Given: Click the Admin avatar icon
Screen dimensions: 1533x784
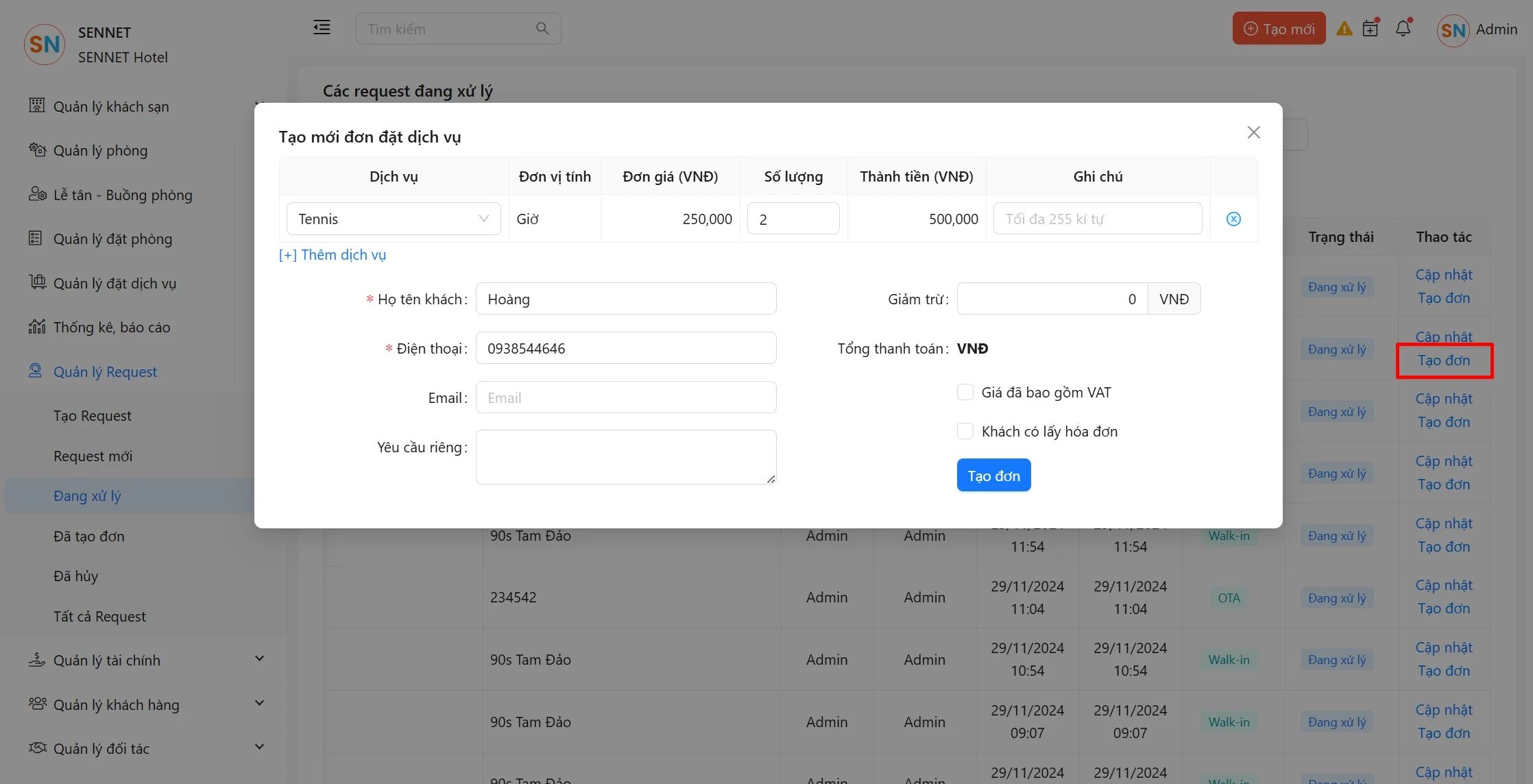Looking at the screenshot, I should point(1453,30).
